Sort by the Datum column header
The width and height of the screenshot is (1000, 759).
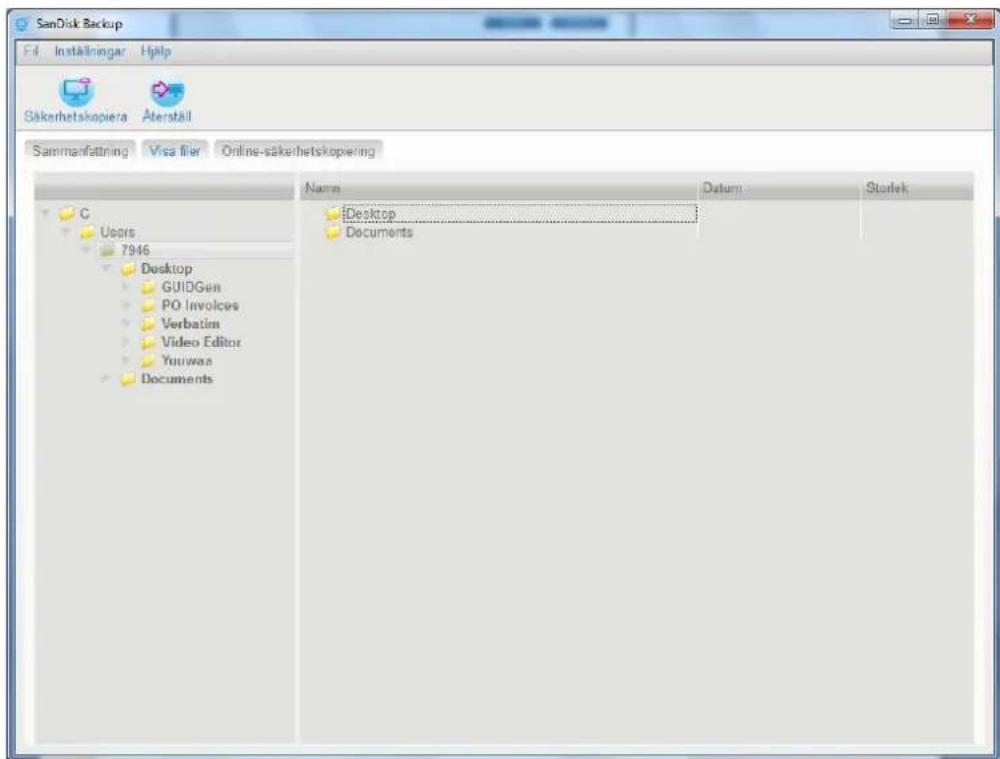point(778,188)
